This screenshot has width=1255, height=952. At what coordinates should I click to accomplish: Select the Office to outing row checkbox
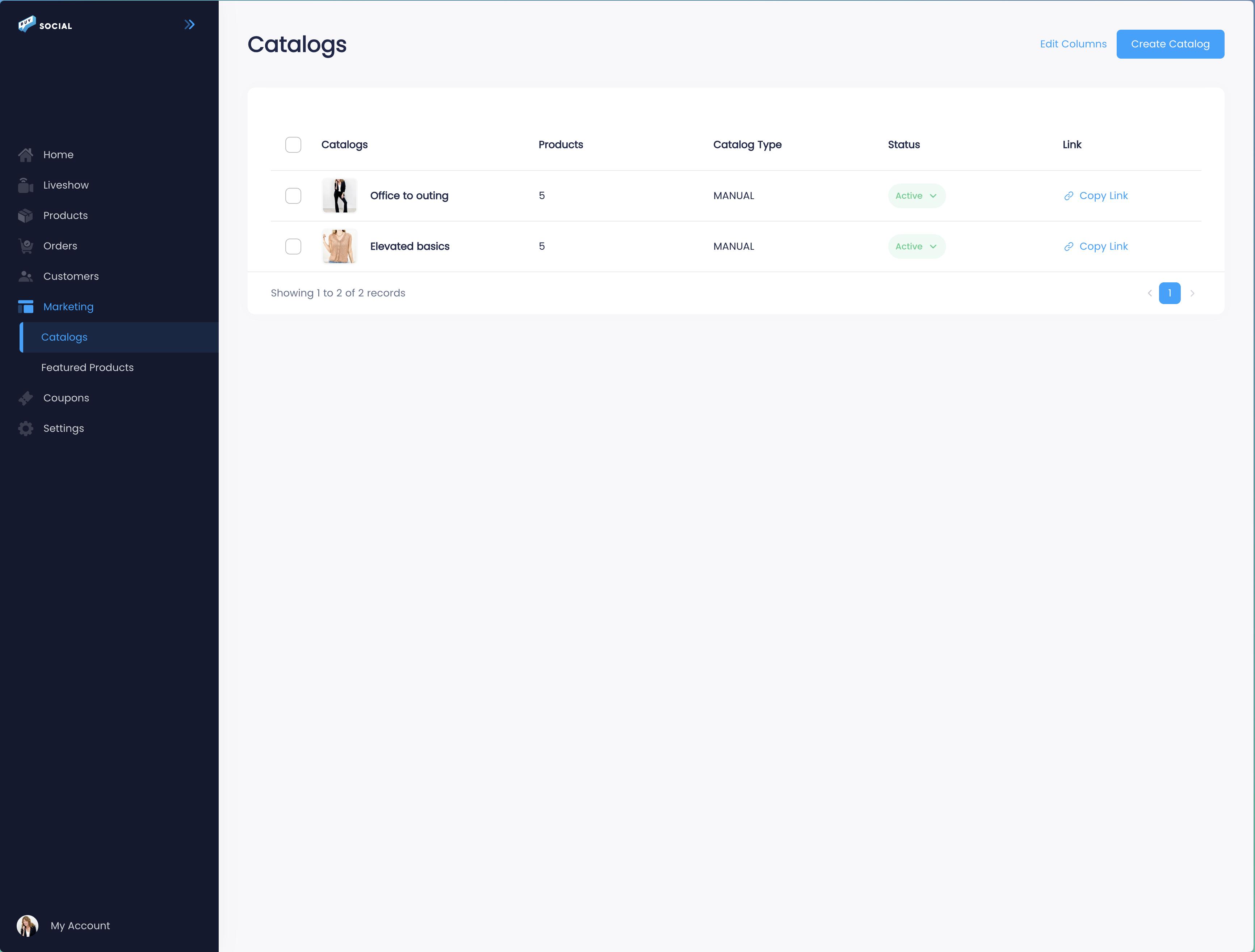[293, 196]
